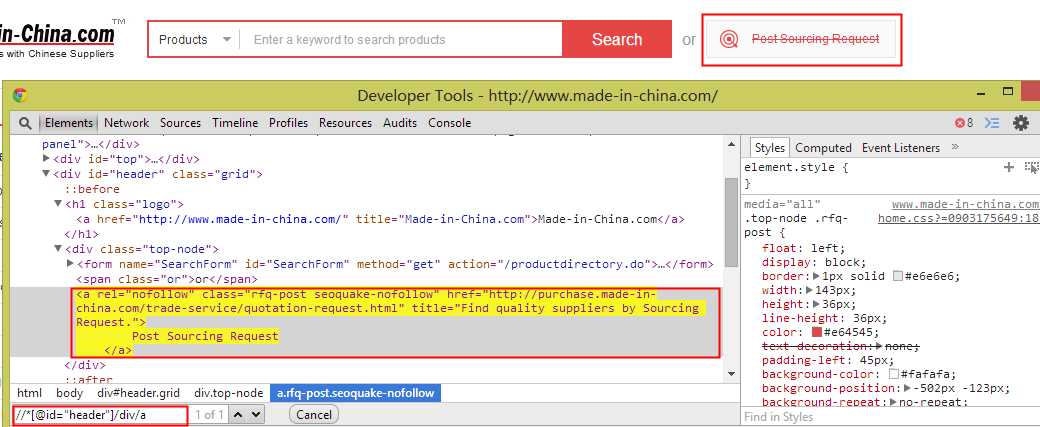Cancel the DevTools element search
This screenshot has width=1040, height=427.
[x=314, y=415]
